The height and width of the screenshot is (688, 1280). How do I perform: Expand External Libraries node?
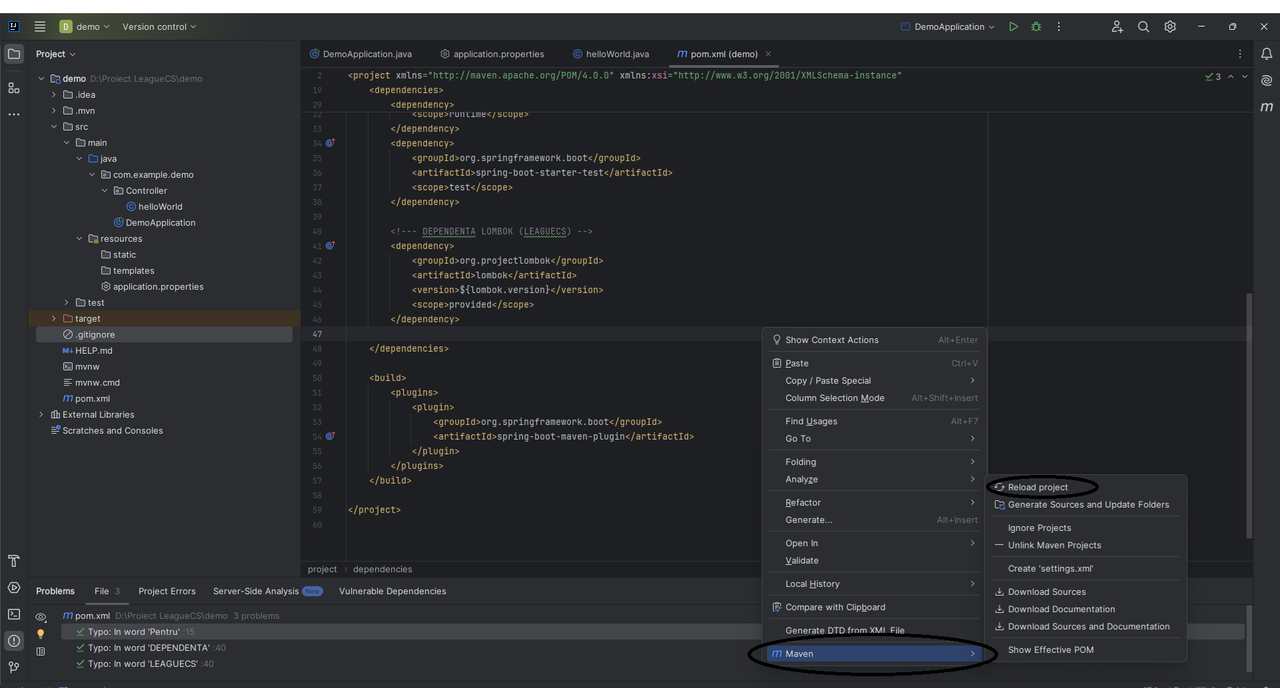pyautogui.click(x=41, y=415)
